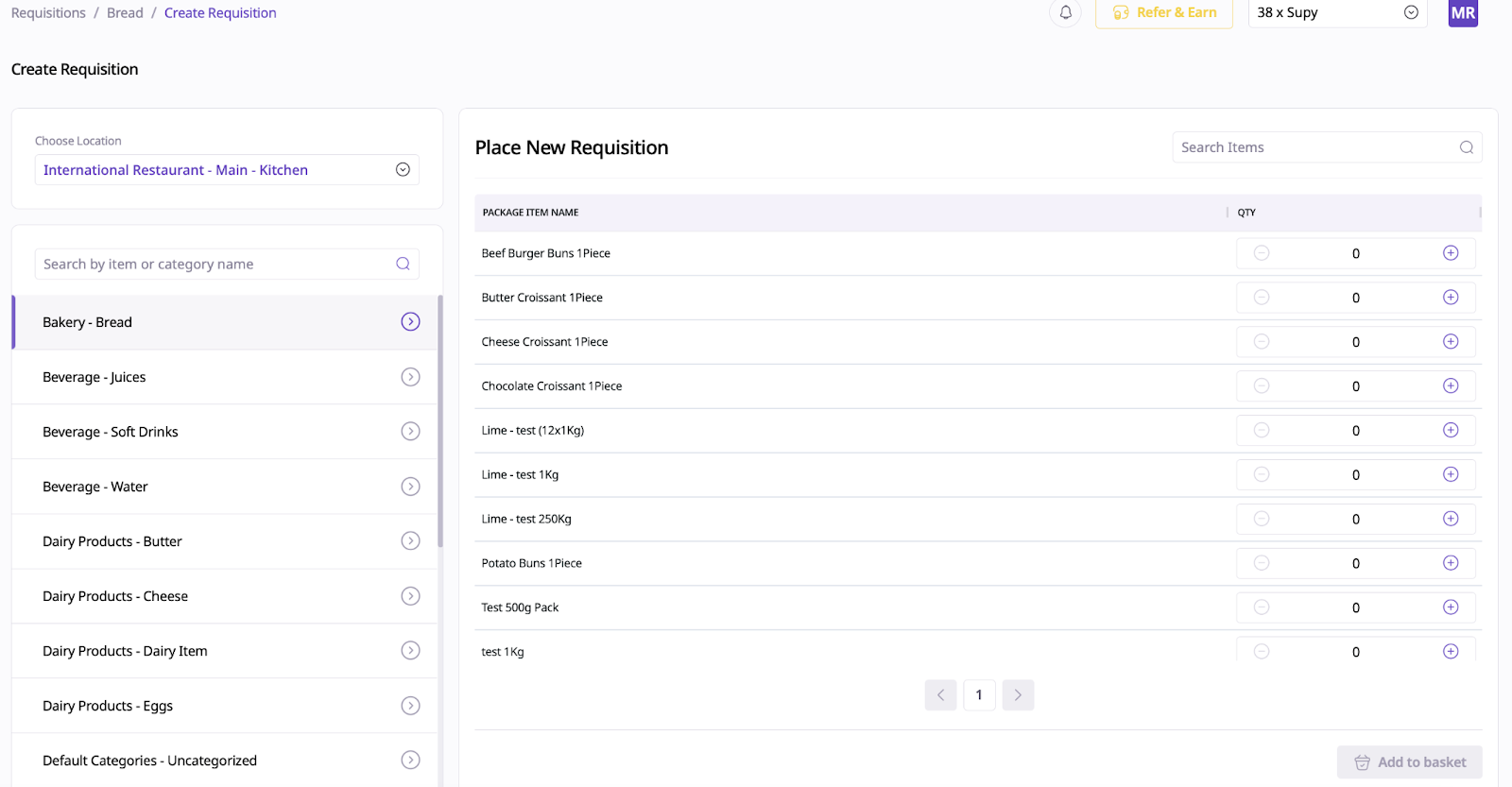Click the notification bell icon
Screen dimensions: 1512x787
[x=1065, y=13]
